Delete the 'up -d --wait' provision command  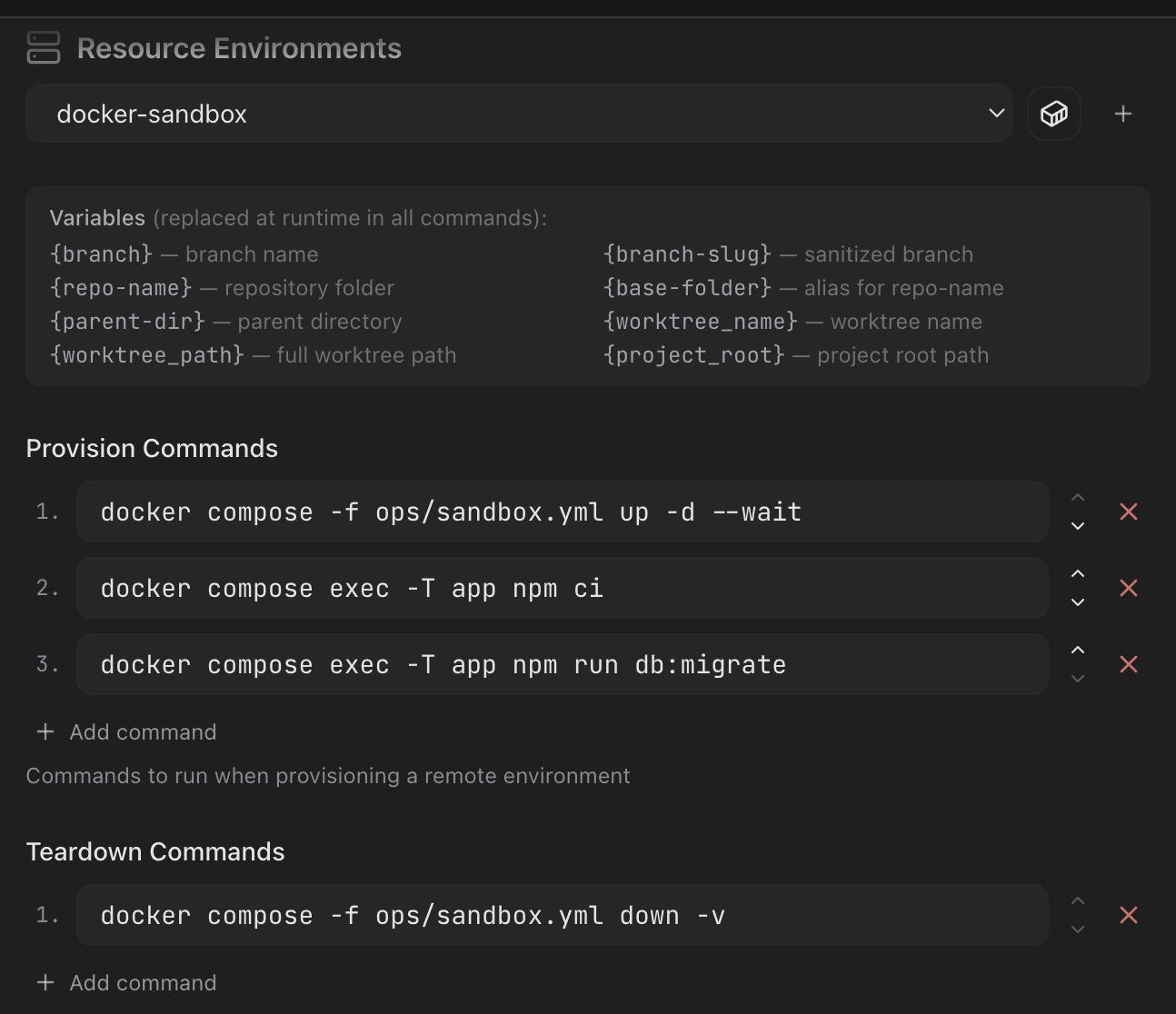[x=1129, y=512]
